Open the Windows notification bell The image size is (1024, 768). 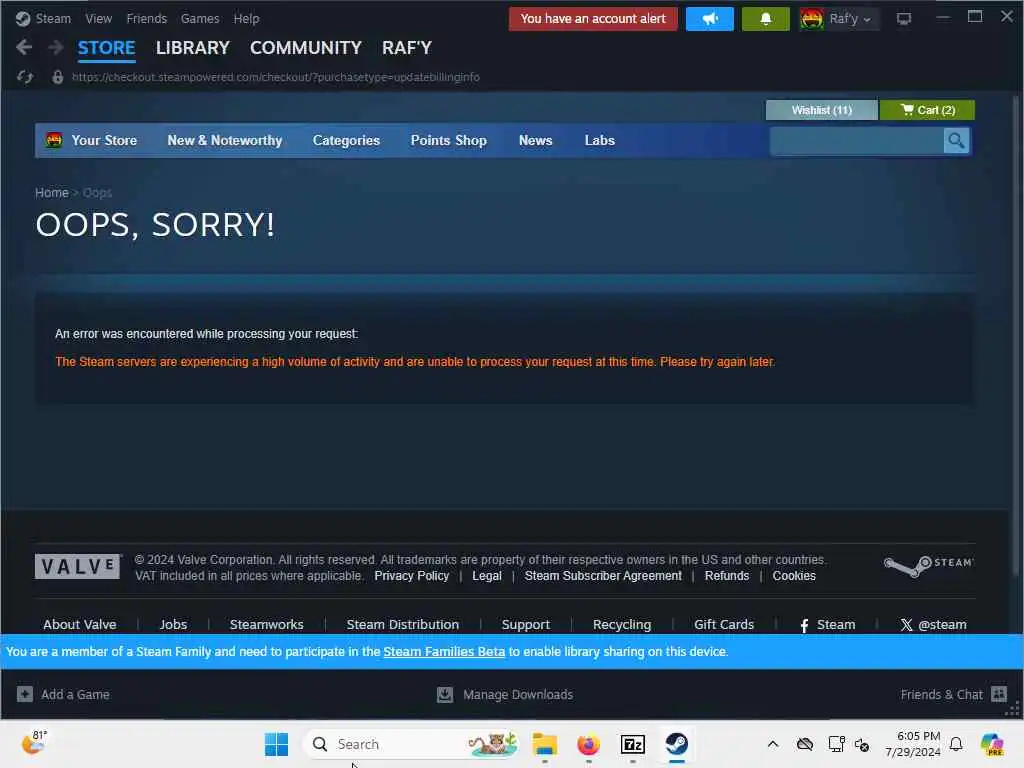[x=956, y=744]
